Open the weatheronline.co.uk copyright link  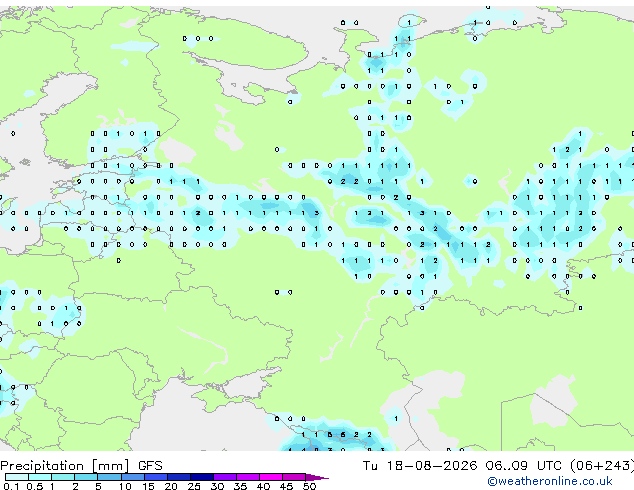tap(549, 481)
